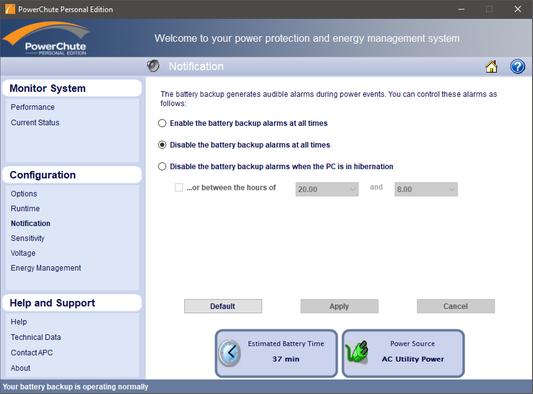This screenshot has height=394, width=533.
Task: Click the Notification speaker icon in header
Action: coord(153,66)
